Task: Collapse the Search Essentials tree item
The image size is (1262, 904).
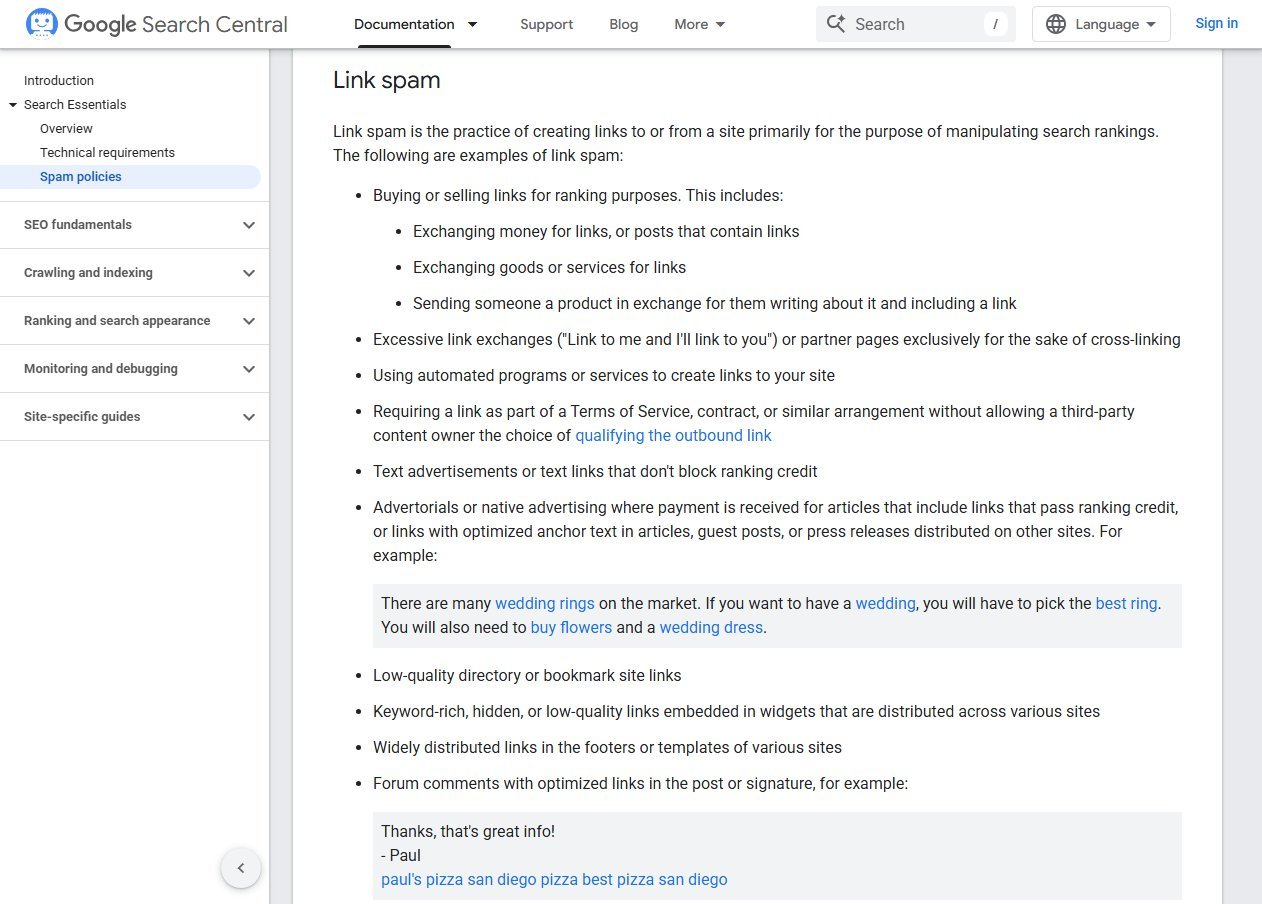Action: point(13,105)
